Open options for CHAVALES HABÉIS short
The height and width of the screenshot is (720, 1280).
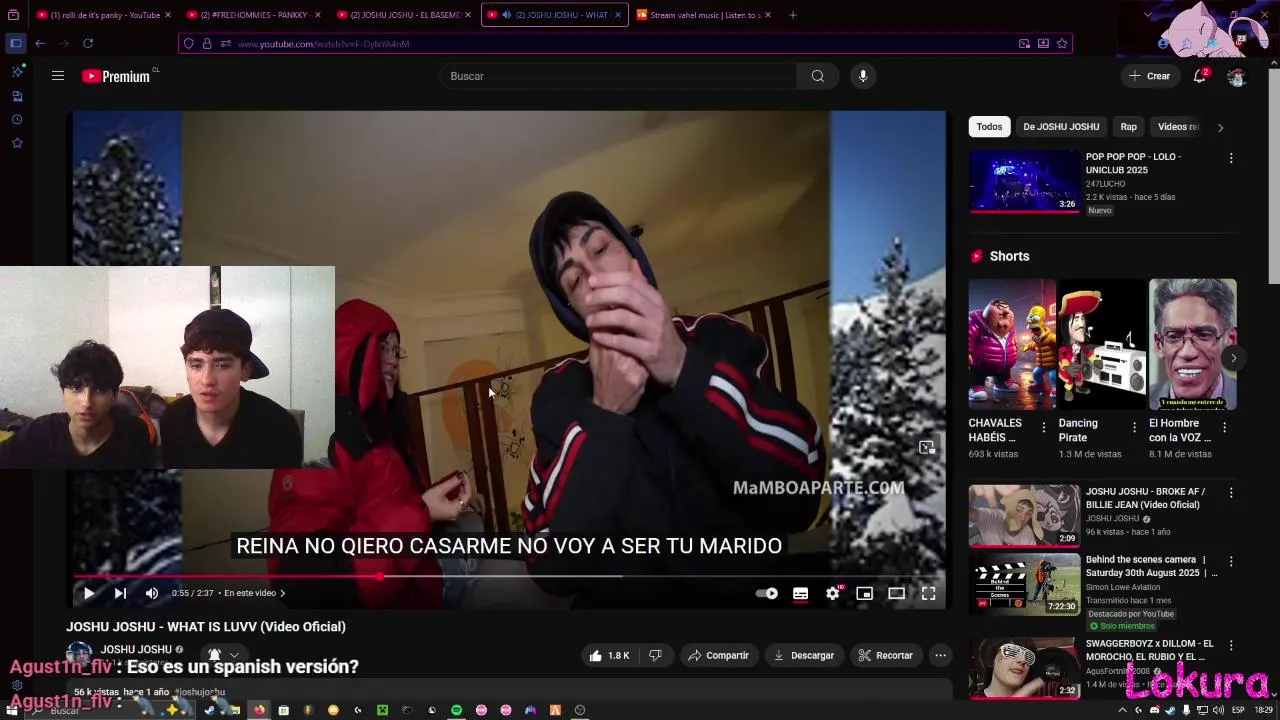1044,427
